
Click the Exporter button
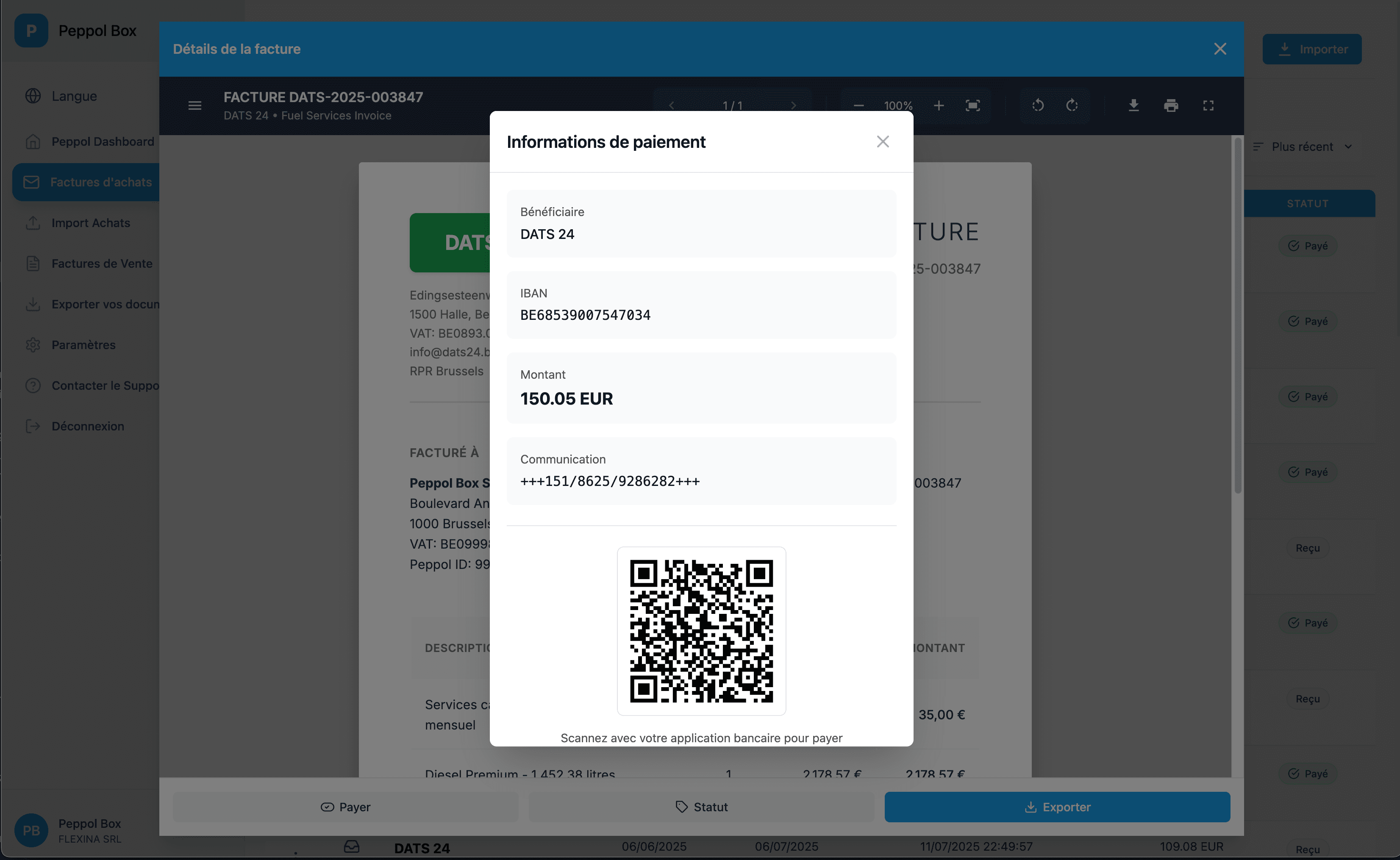1057,807
